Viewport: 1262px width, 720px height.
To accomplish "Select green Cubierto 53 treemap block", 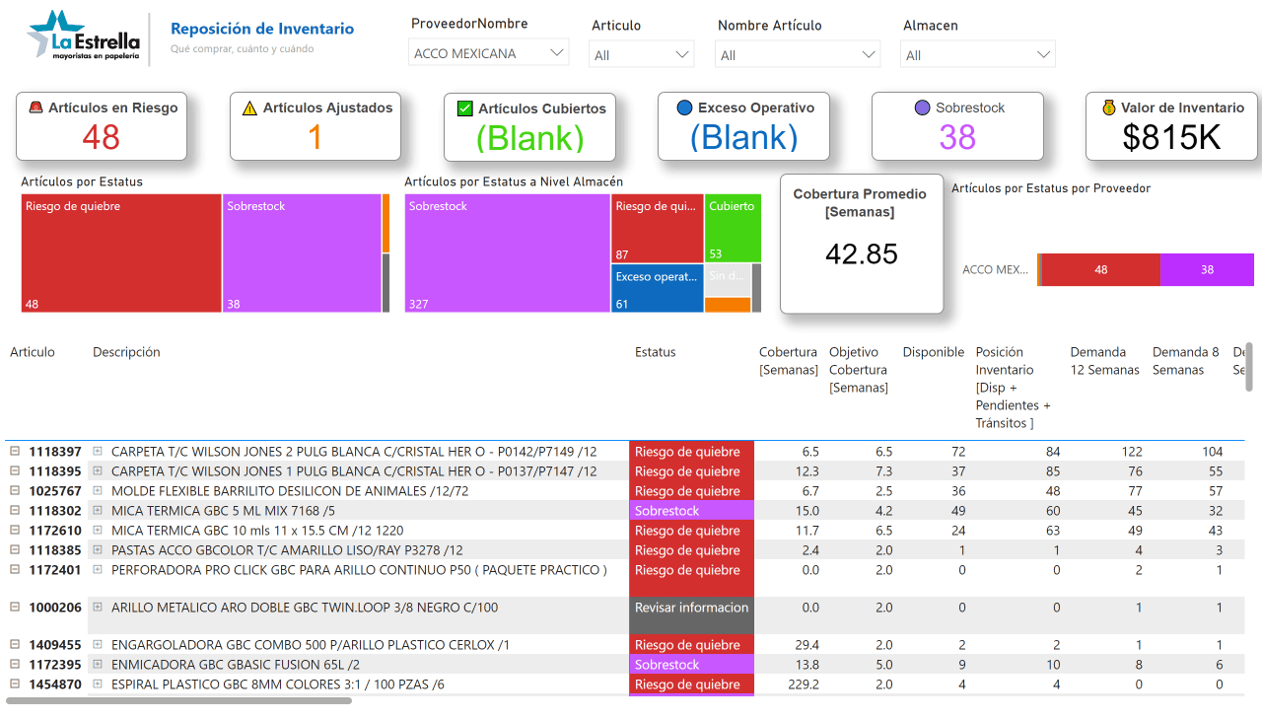I will coord(733,228).
